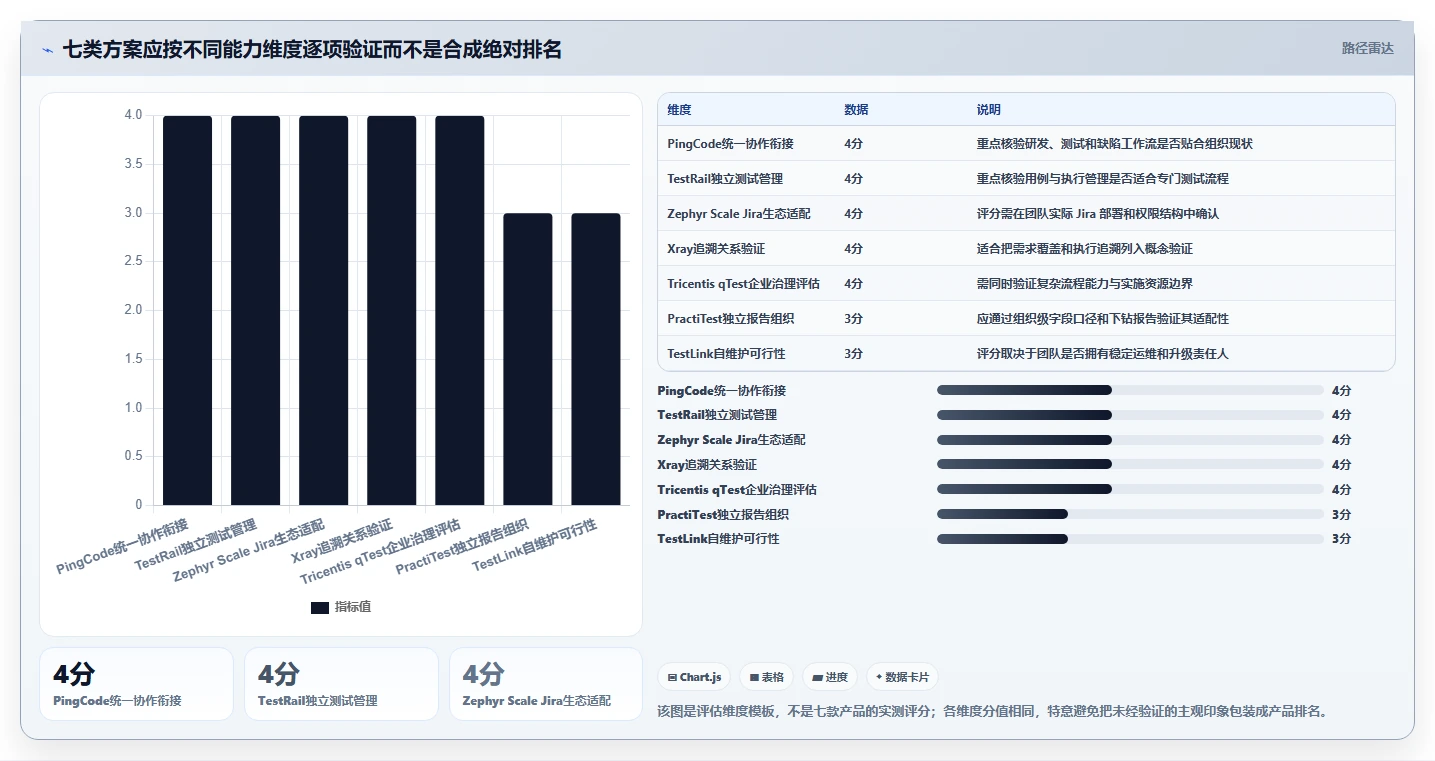Select the TestRail独立测试管理 cell in the table
The height and width of the screenshot is (761, 1435).
(725, 179)
